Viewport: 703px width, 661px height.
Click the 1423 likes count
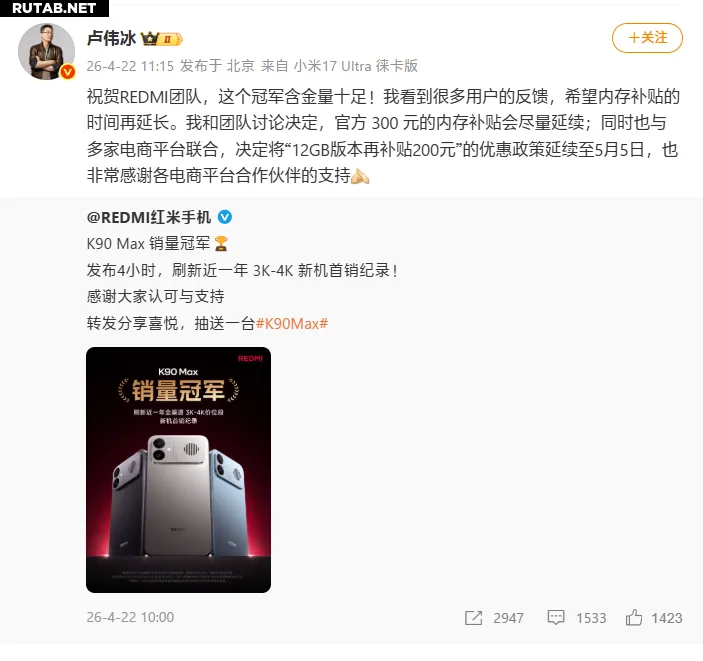pyautogui.click(x=667, y=618)
